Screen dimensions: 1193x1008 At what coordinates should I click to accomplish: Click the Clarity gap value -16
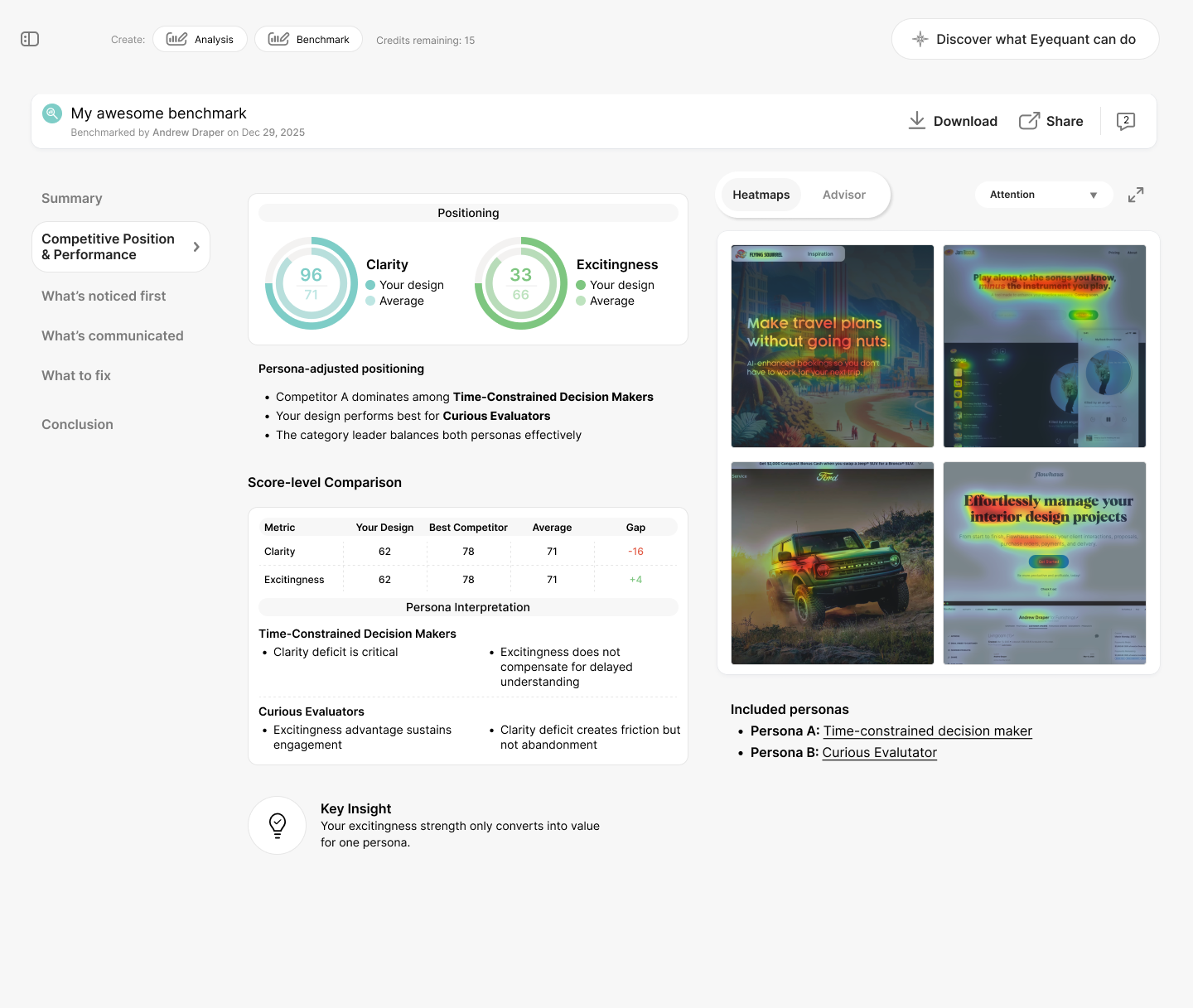coord(635,552)
